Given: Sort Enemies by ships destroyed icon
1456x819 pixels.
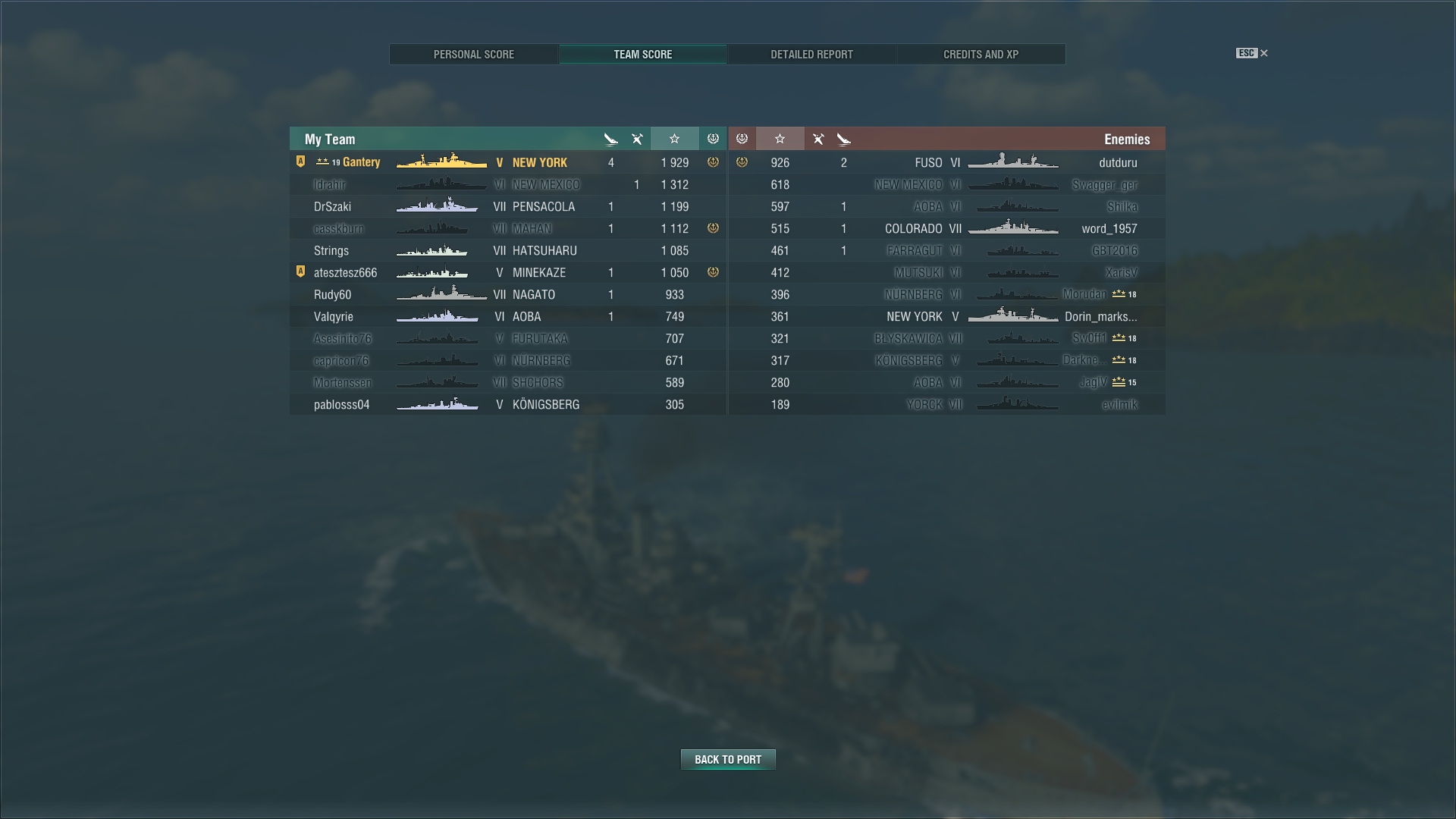Looking at the screenshot, I should coord(844,139).
